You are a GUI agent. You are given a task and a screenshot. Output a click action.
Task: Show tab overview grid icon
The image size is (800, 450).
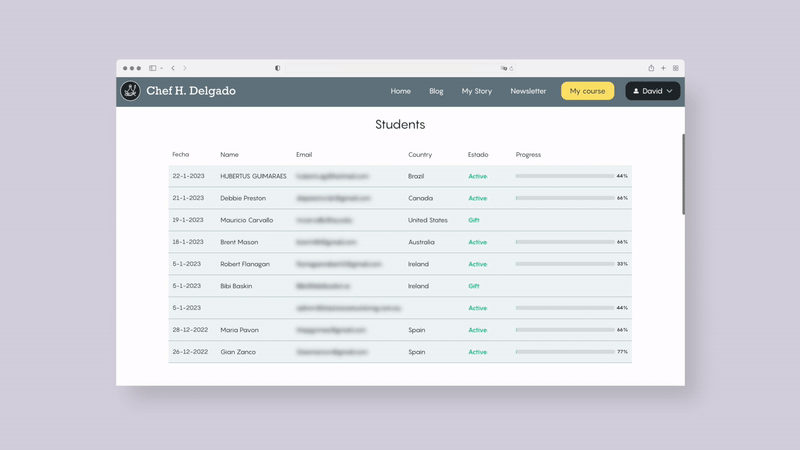676,68
